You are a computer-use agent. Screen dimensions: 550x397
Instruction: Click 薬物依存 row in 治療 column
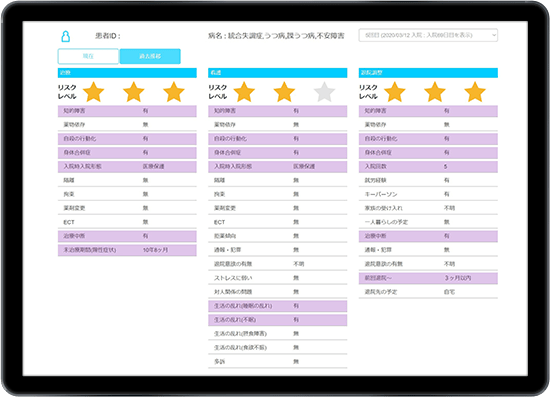pyautogui.click(x=127, y=125)
